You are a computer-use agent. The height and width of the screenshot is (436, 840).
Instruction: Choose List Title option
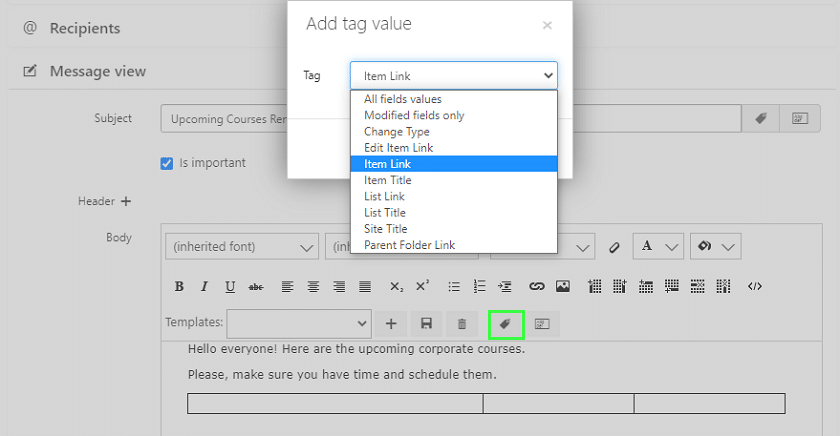[x=454, y=213]
